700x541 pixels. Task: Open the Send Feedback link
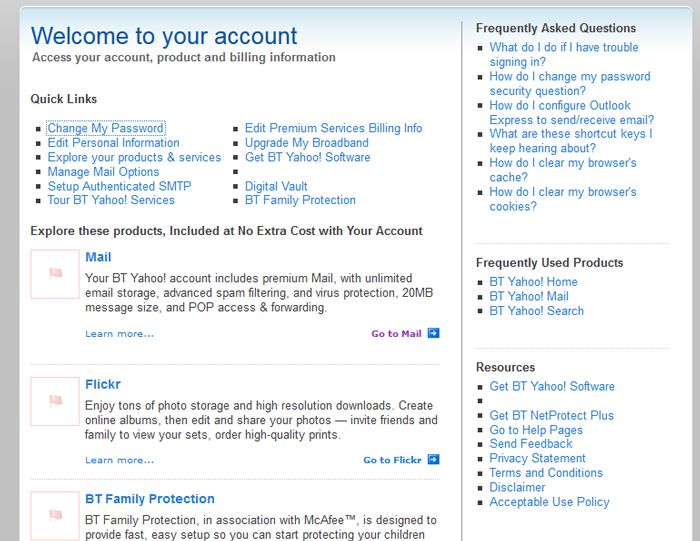531,444
